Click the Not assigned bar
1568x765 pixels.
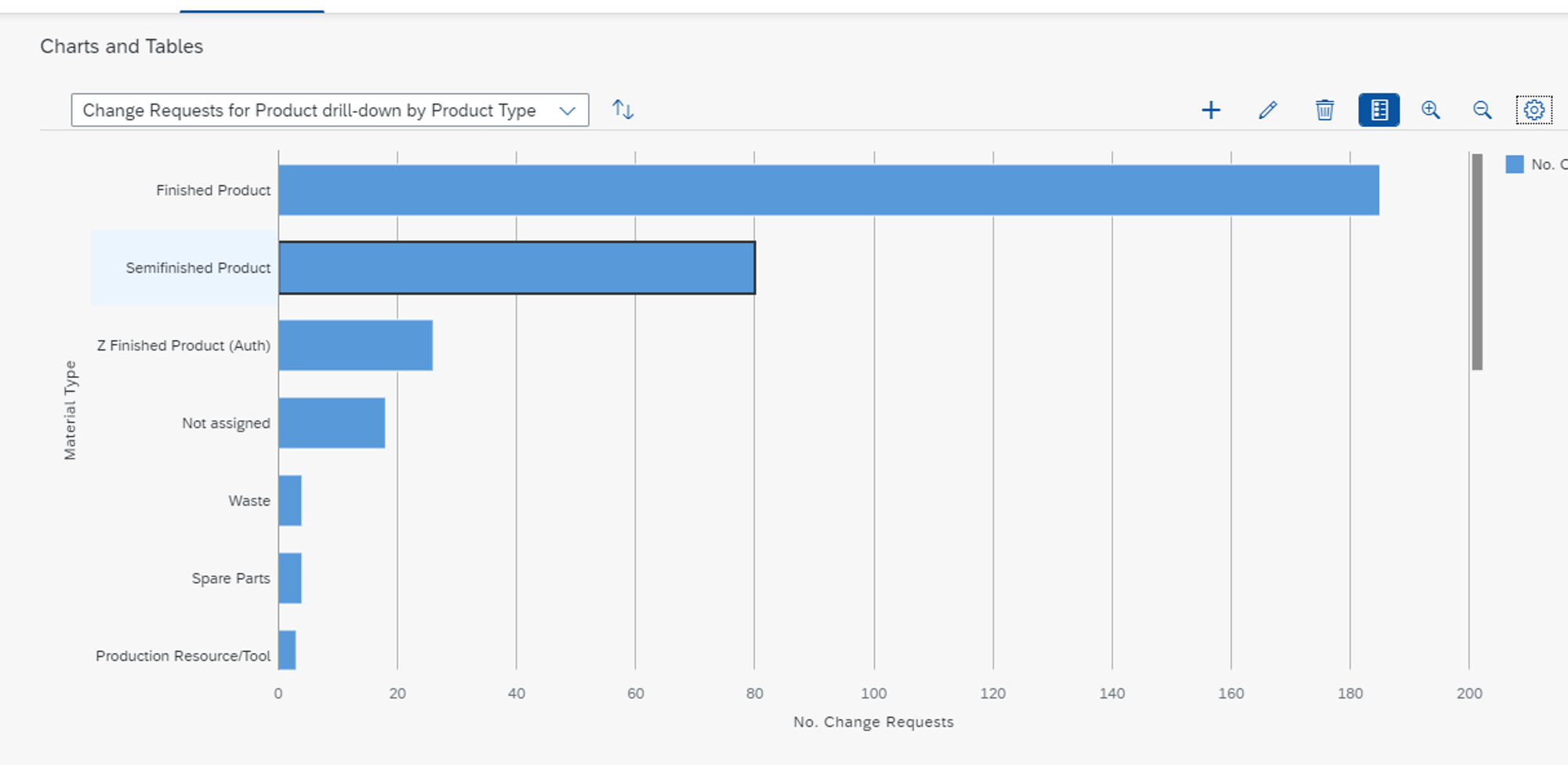(332, 423)
